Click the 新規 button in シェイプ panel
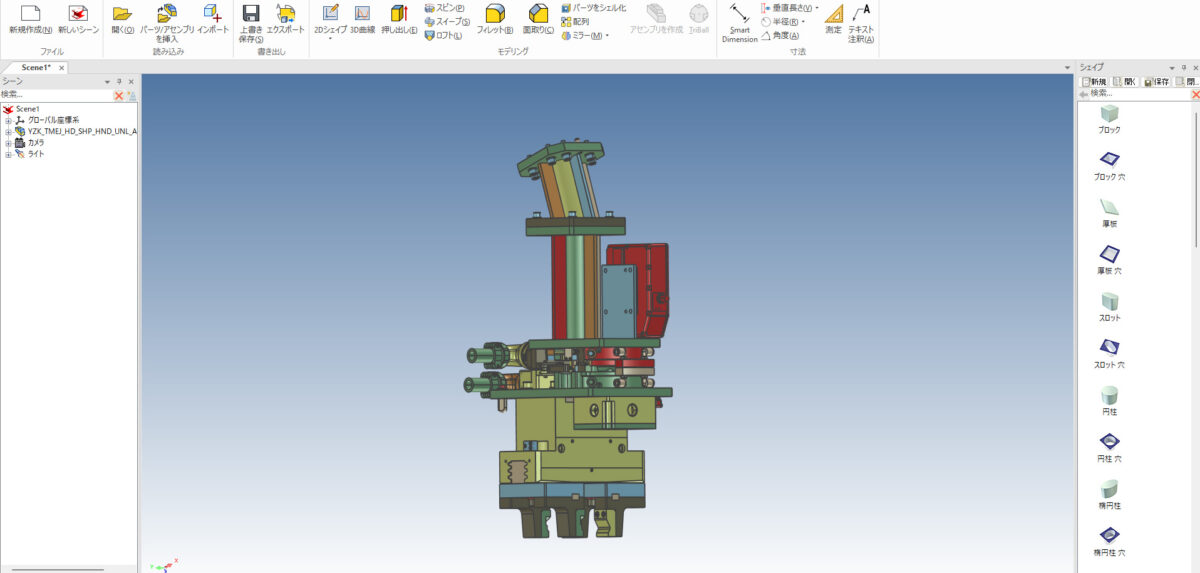 pyautogui.click(x=1093, y=82)
